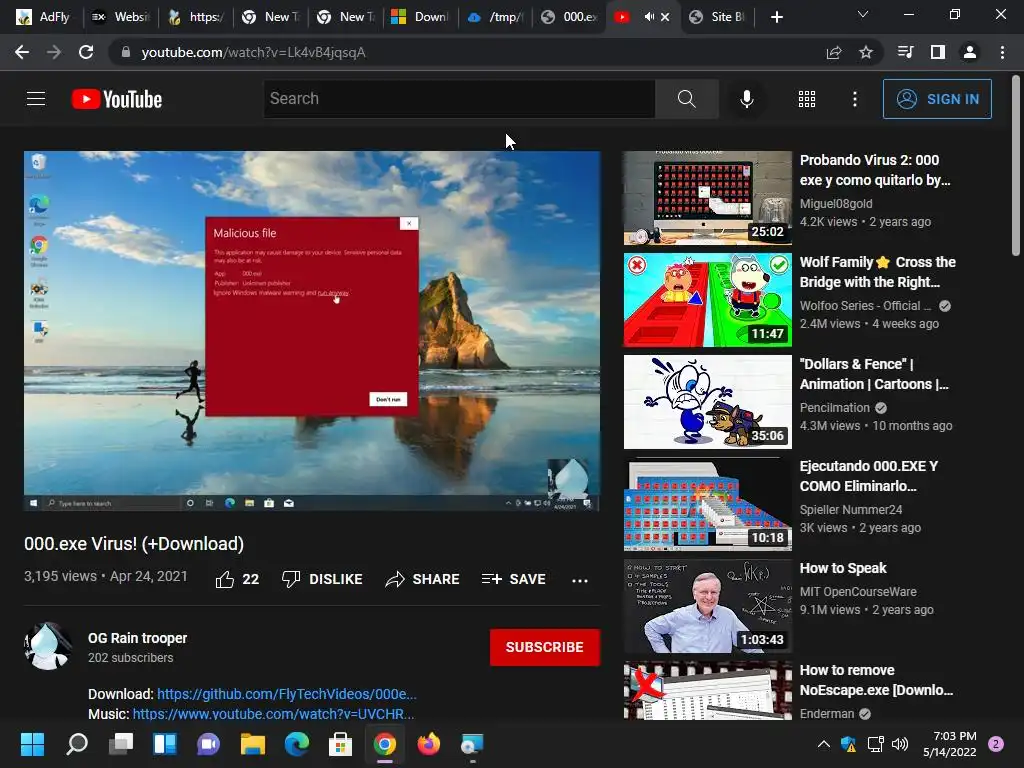Toggle Chrome side panel icon
Viewport: 1024px width, 768px height.
[x=937, y=52]
